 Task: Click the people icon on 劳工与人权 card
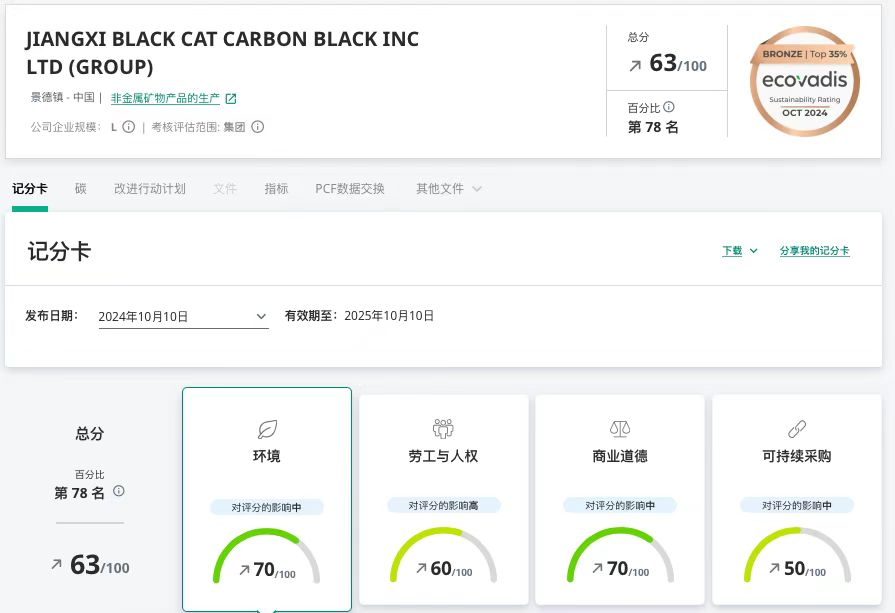pos(443,429)
